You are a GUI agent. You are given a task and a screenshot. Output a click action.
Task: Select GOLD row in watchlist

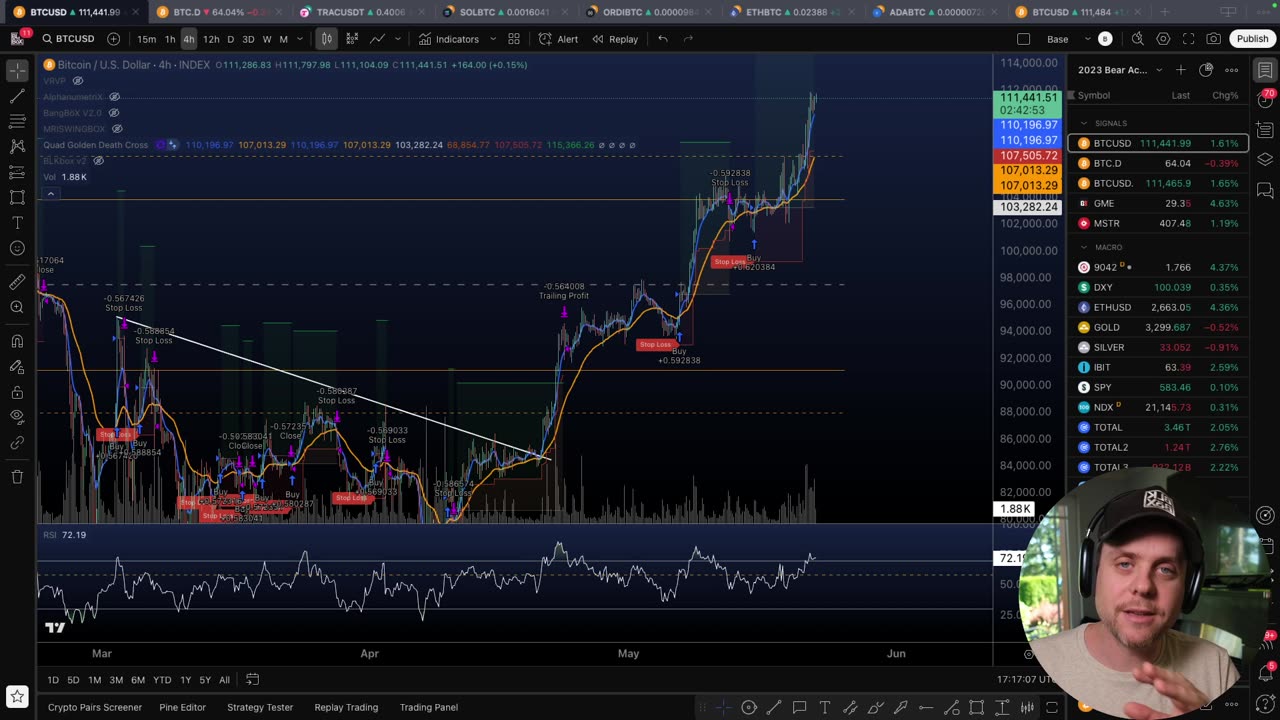click(1158, 327)
